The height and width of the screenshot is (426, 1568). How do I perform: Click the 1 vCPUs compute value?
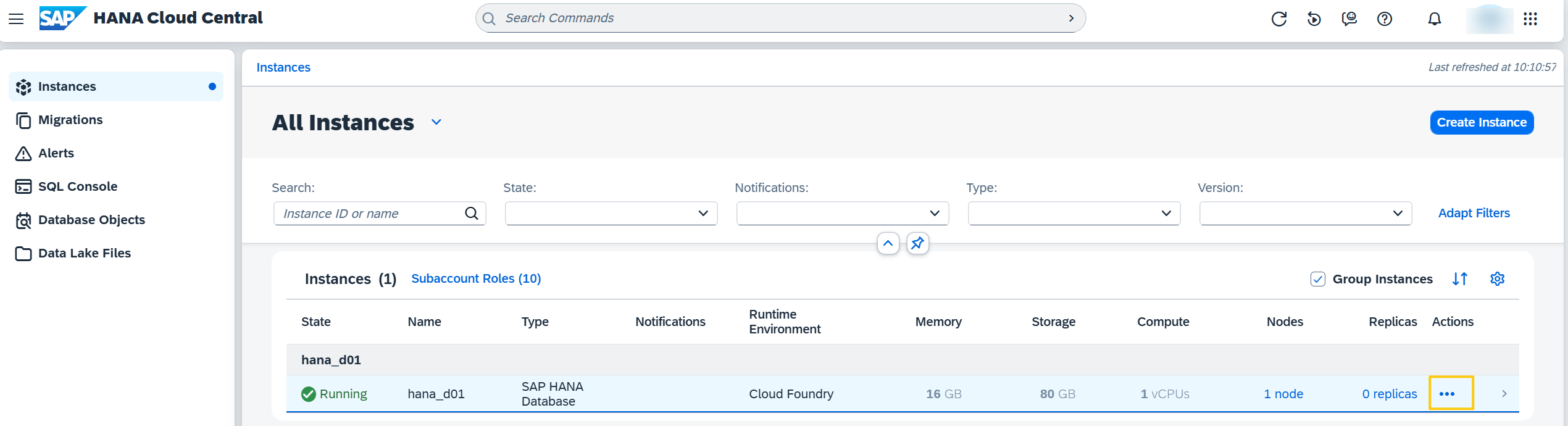1165,394
